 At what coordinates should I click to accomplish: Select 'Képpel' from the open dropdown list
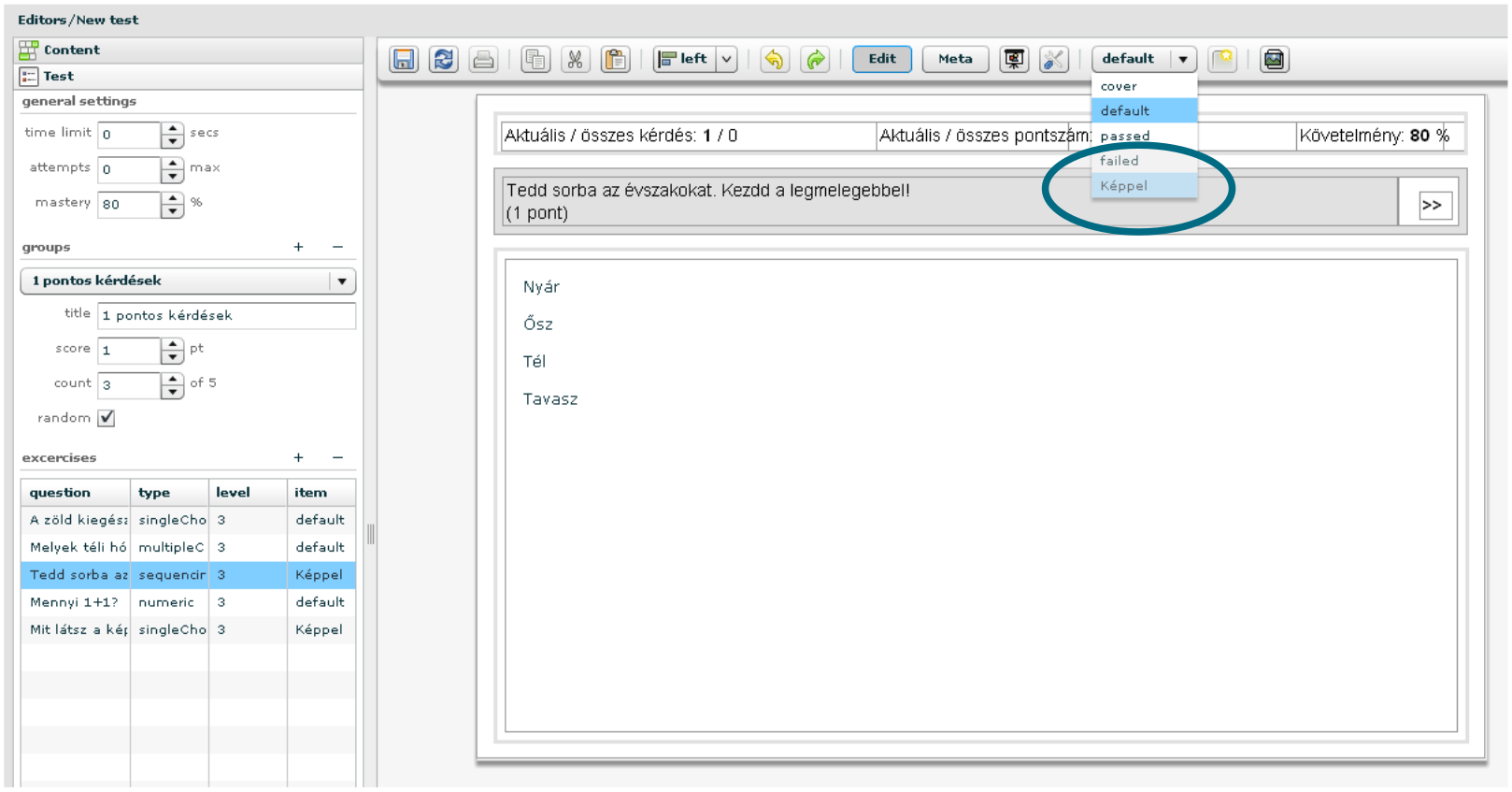tap(1124, 186)
